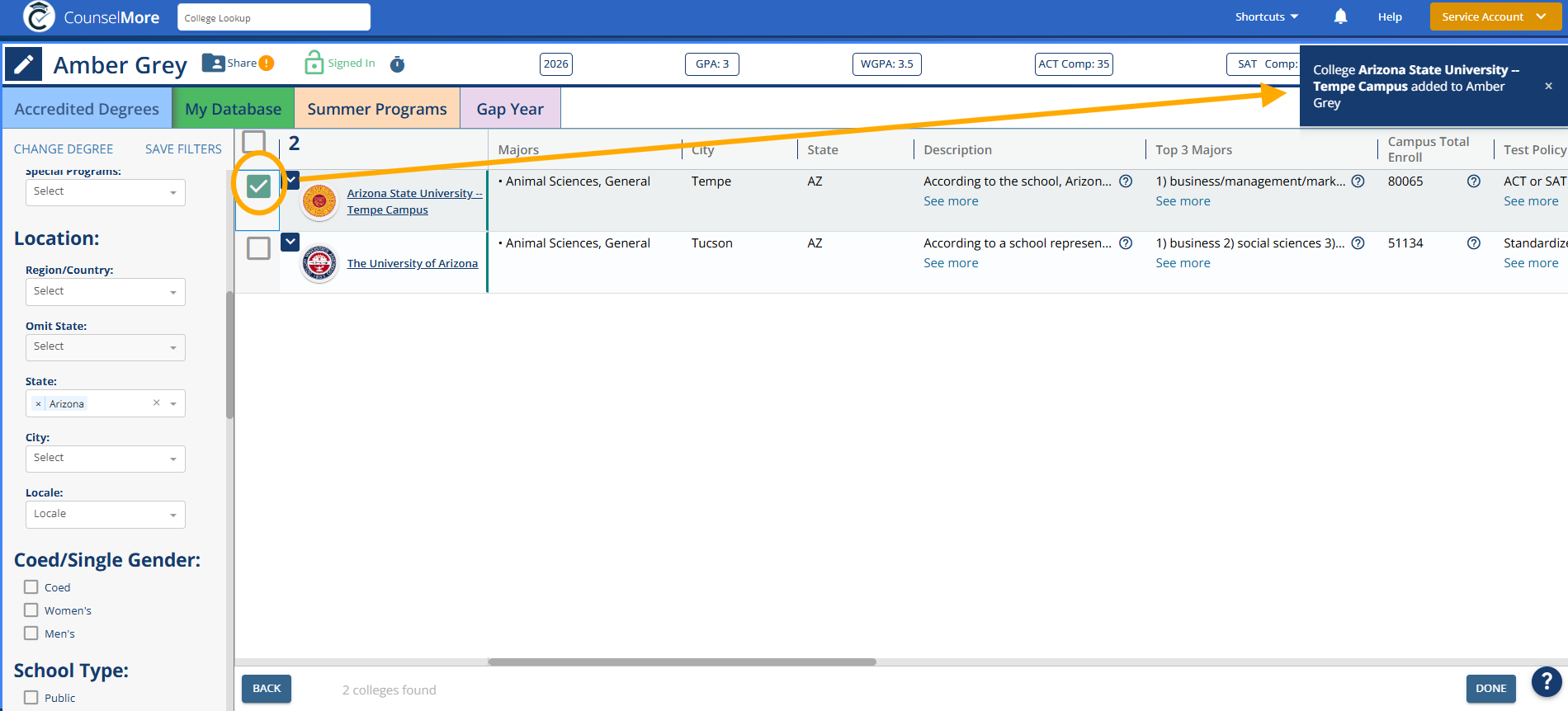Click the Share student icon
The image size is (1568, 711).
[213, 63]
